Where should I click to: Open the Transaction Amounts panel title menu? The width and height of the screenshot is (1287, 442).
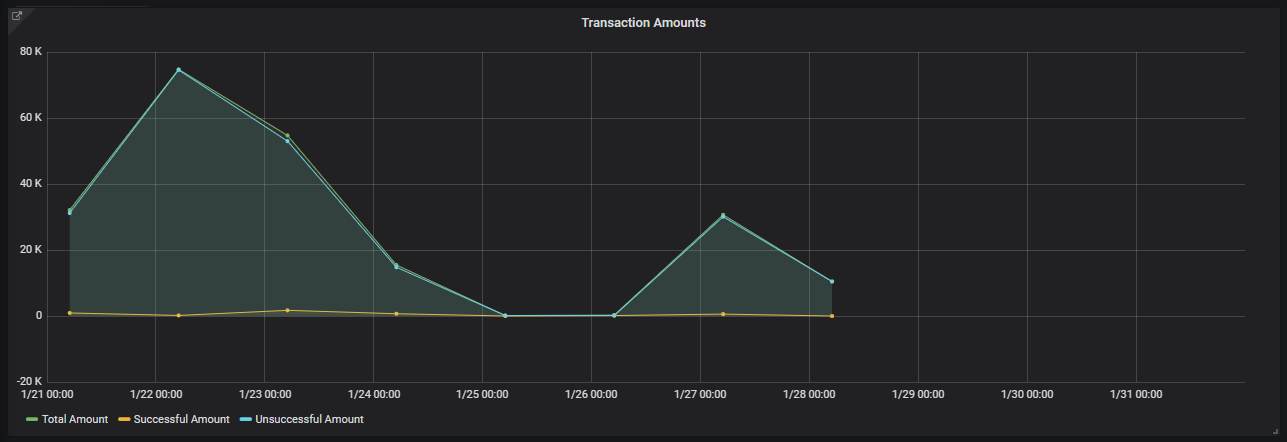tap(644, 22)
